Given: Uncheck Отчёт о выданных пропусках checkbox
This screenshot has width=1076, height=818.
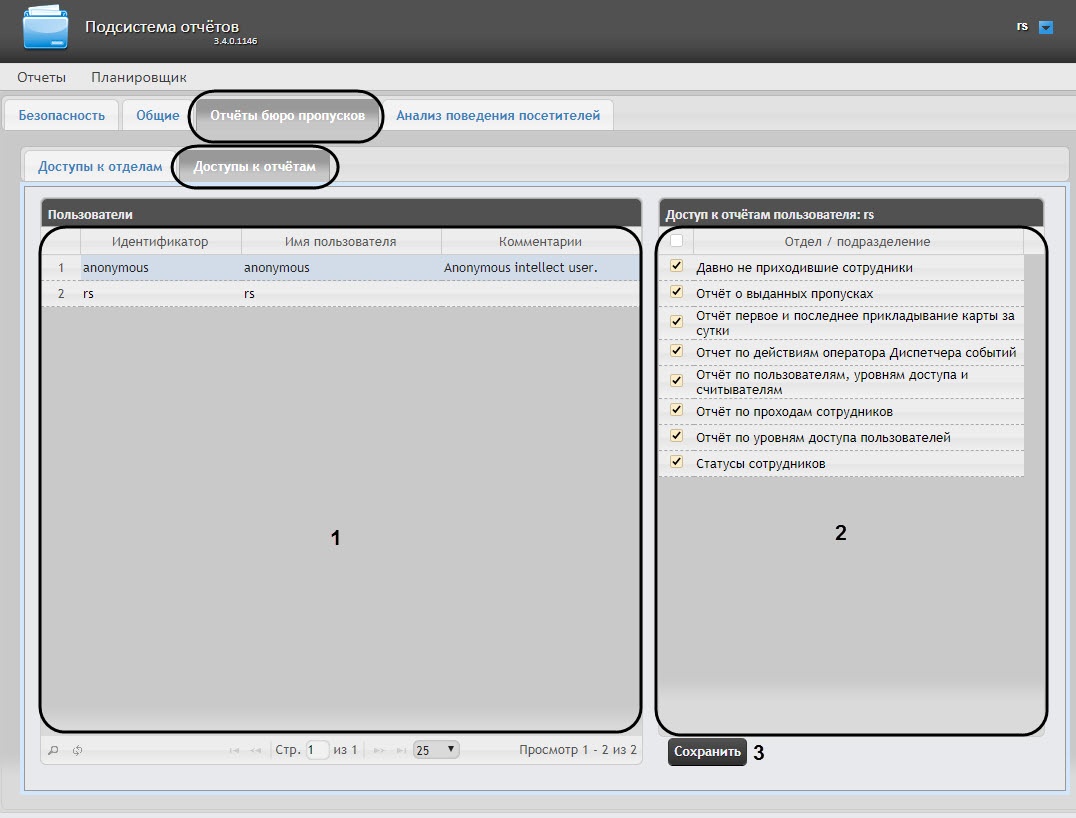Looking at the screenshot, I should point(677,292).
